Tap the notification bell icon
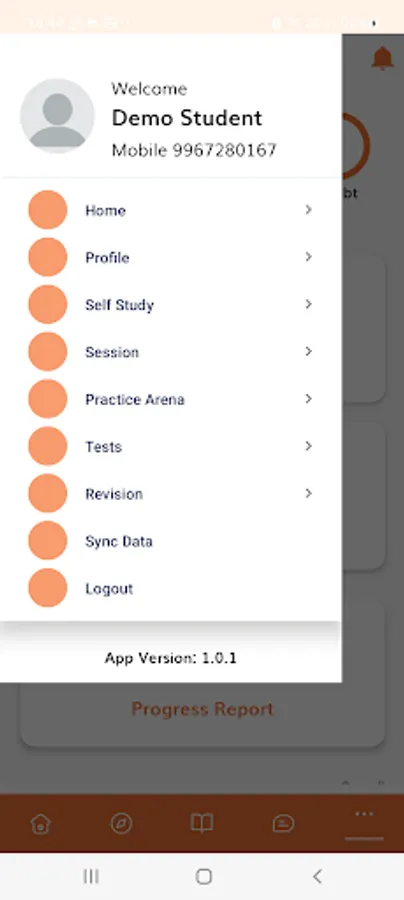This screenshot has width=404, height=900. [x=382, y=59]
